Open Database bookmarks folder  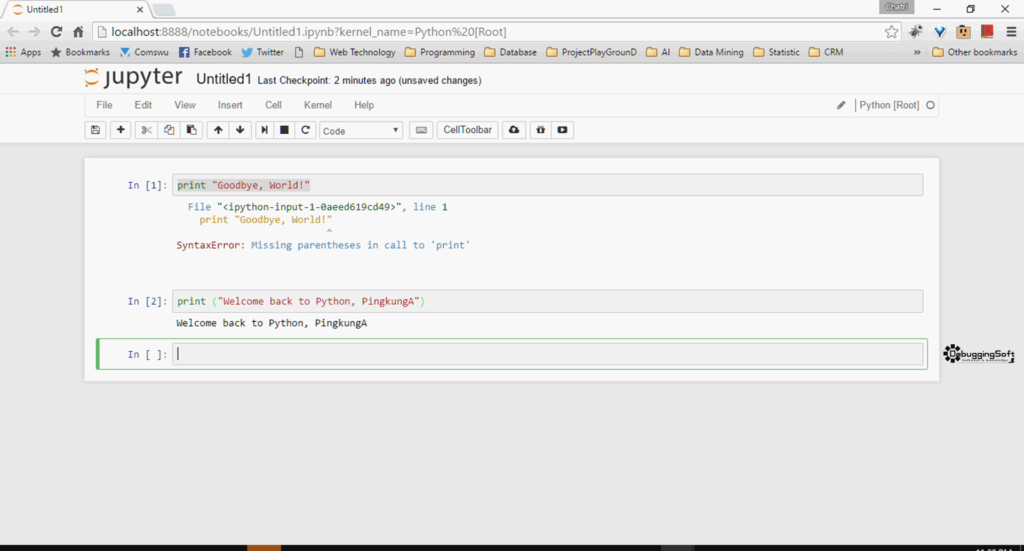511,52
